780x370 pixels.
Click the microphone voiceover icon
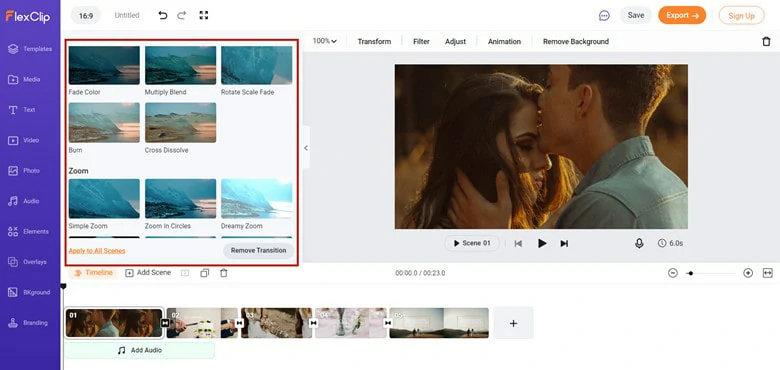point(639,243)
